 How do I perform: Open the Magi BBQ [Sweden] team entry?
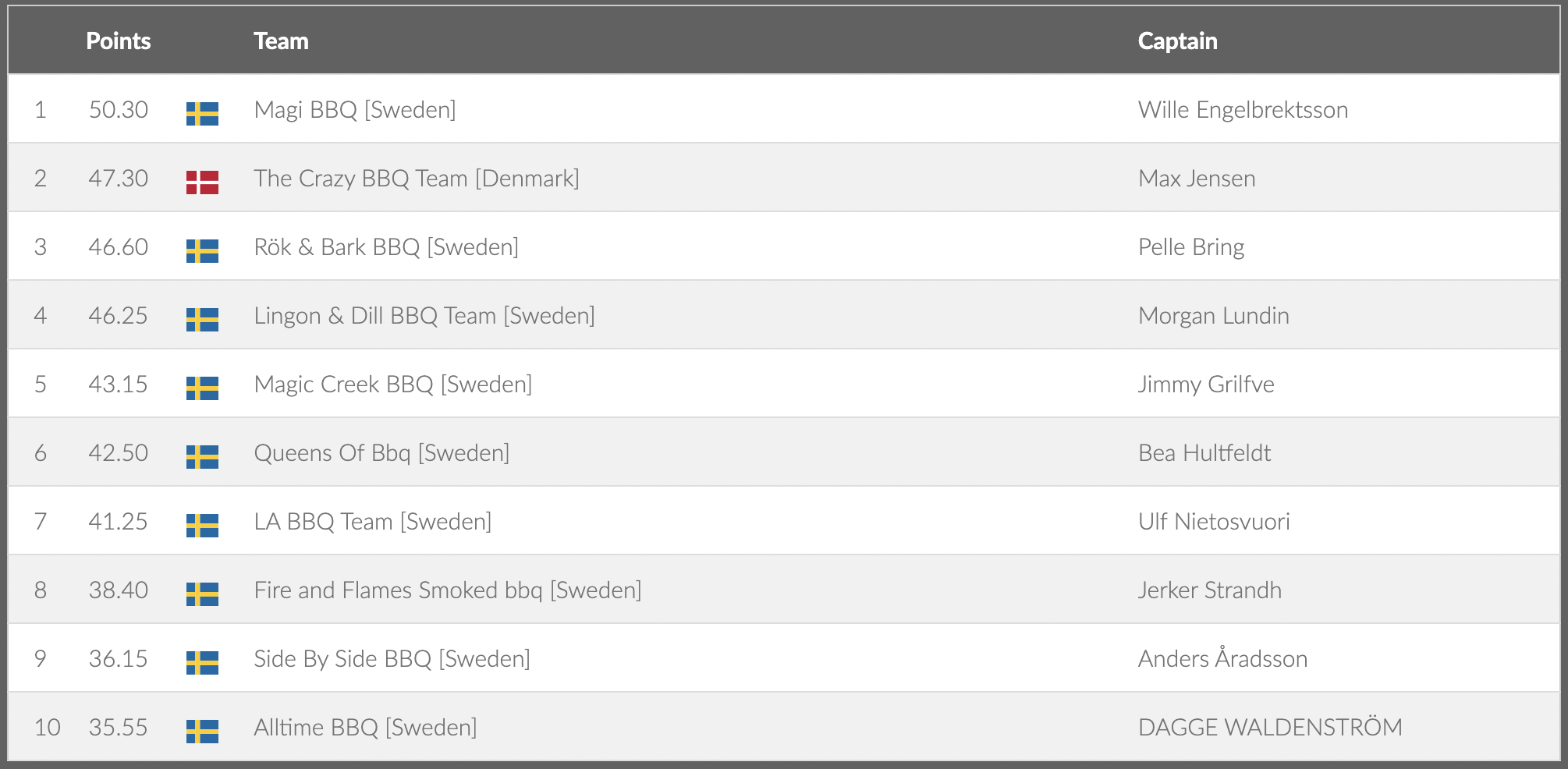point(355,110)
